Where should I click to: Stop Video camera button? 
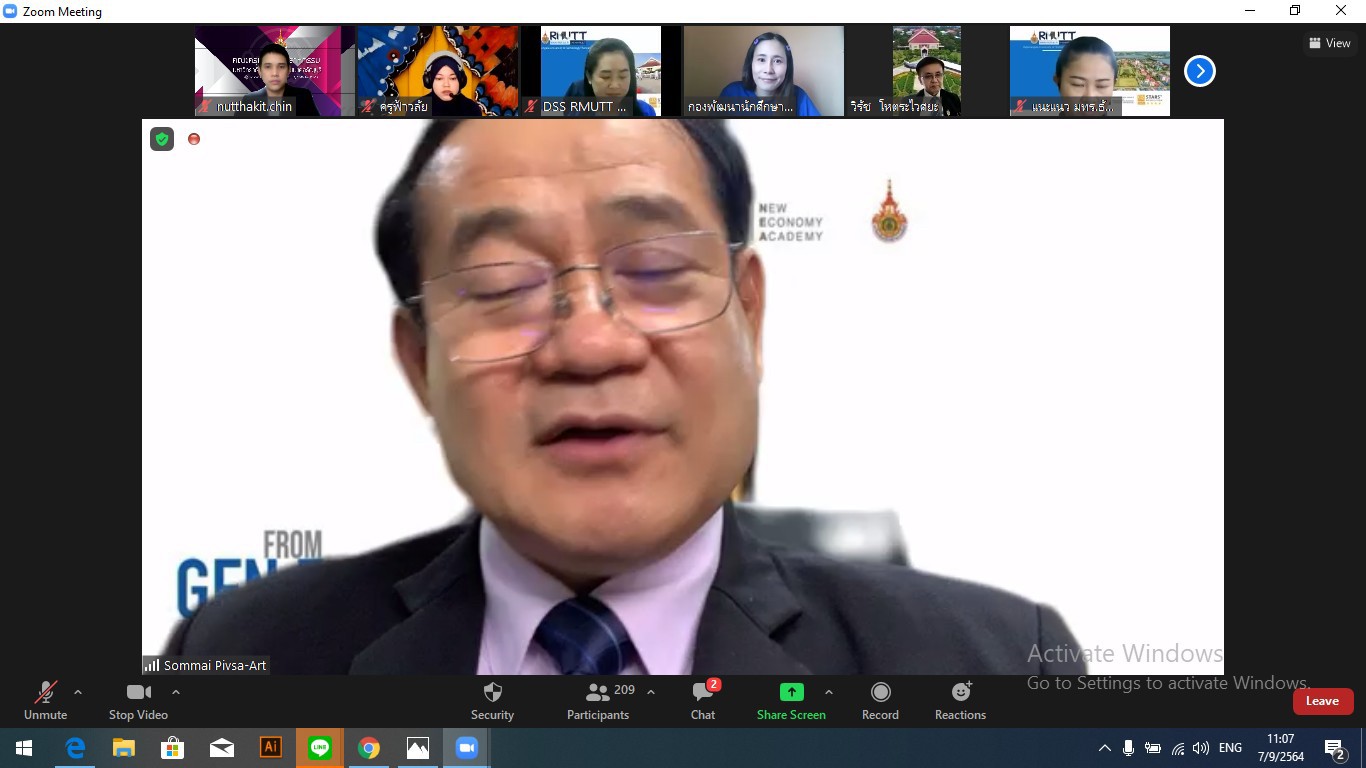[138, 701]
